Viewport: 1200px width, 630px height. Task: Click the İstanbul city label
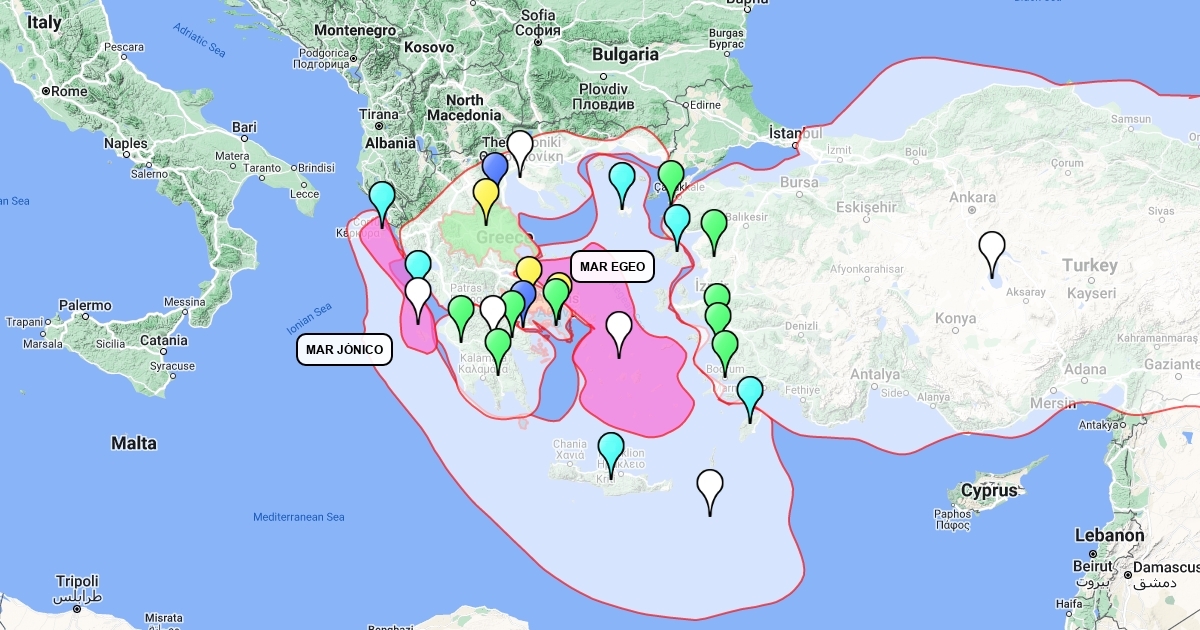pos(796,133)
